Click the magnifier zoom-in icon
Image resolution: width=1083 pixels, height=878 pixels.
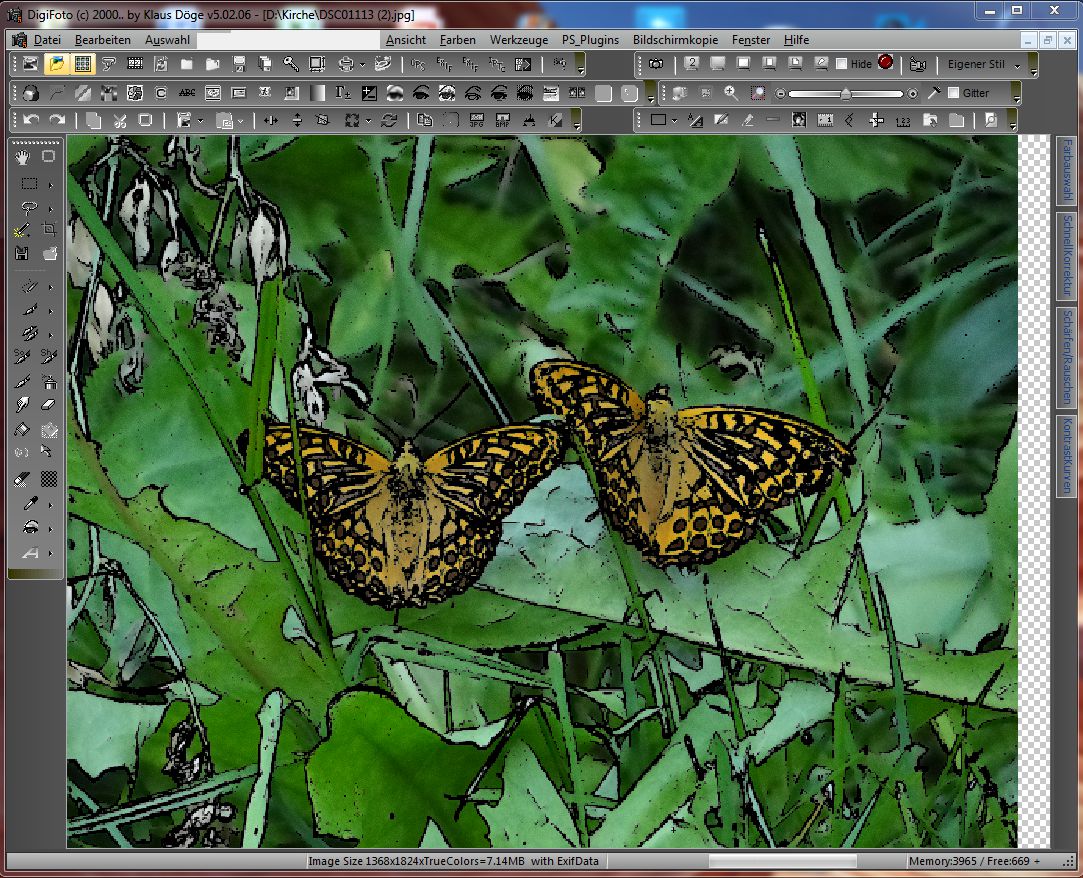click(x=731, y=93)
